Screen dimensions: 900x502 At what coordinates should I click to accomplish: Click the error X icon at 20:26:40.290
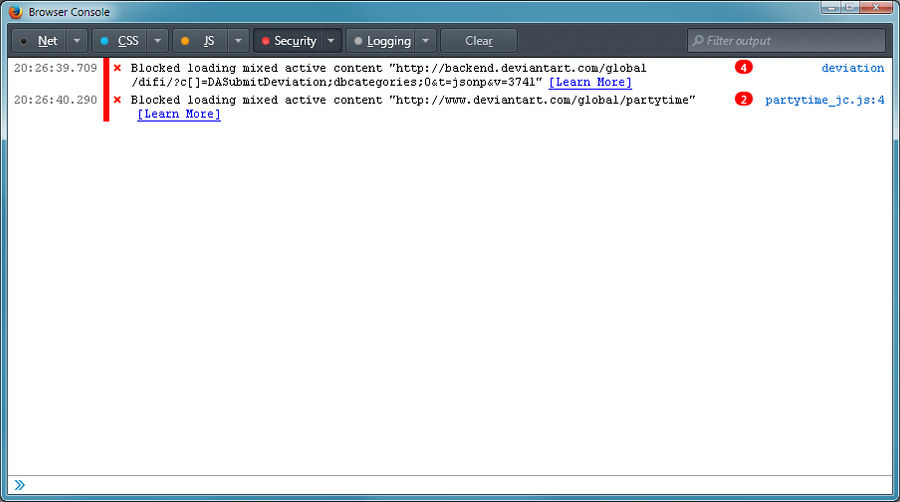(117, 100)
